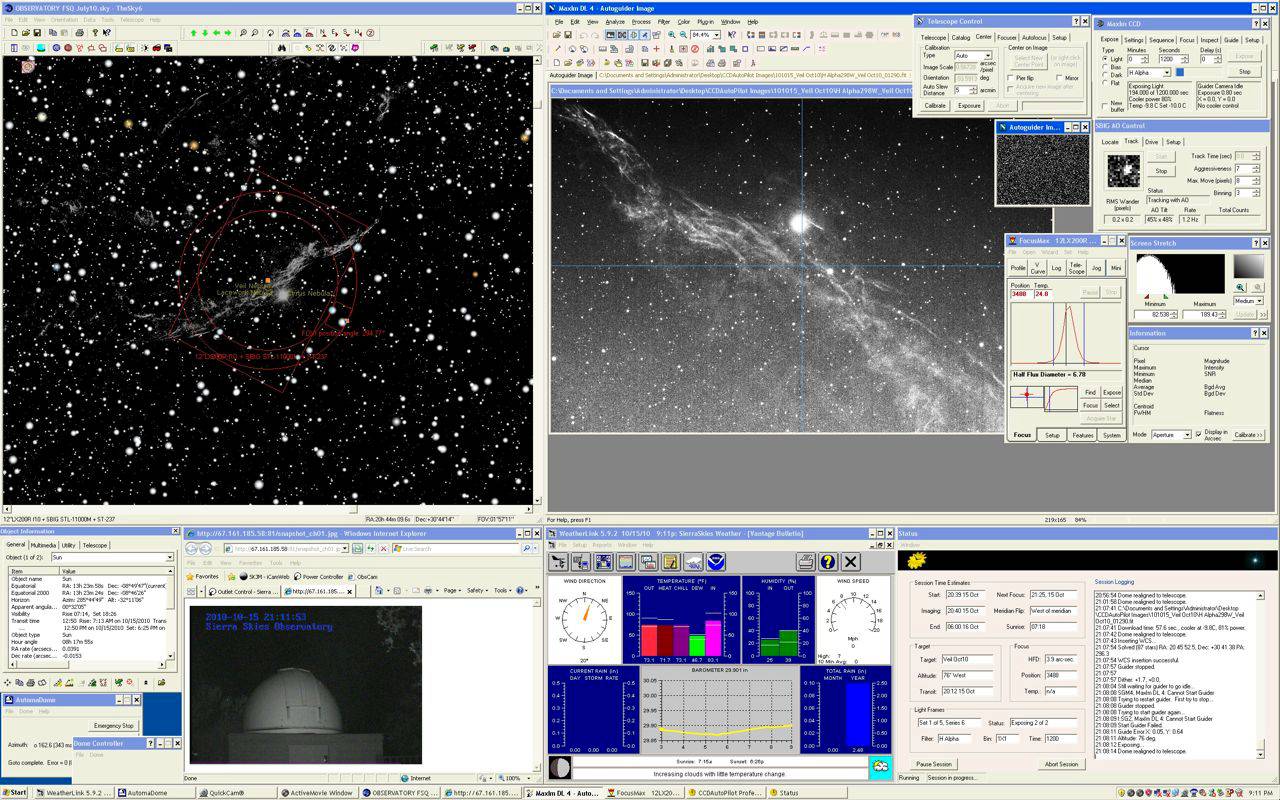Enable the Pier flip checkbox
The width and height of the screenshot is (1280, 800).
(1011, 77)
